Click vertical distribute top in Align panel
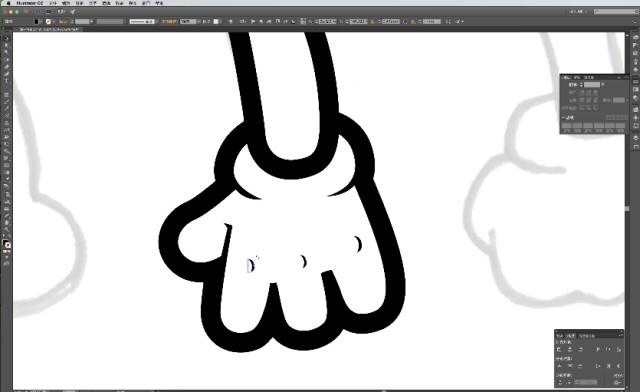640x392 pixels. click(559, 366)
